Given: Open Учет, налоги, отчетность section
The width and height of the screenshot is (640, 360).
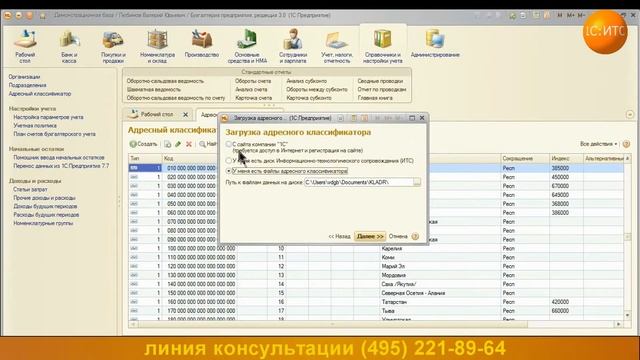Looking at the screenshot, I should (x=337, y=46).
